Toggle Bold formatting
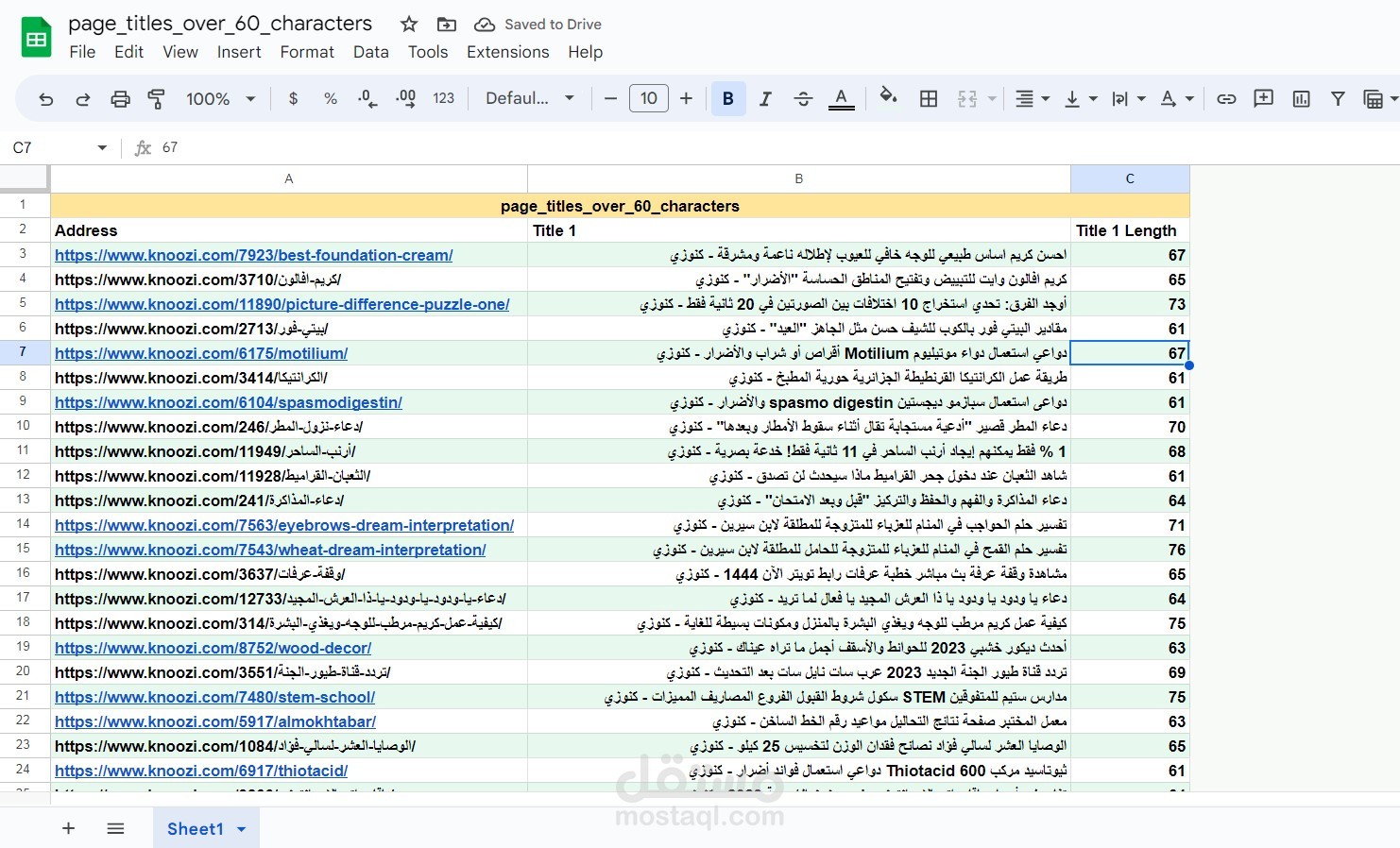This screenshot has height=848, width=1400. [x=728, y=98]
